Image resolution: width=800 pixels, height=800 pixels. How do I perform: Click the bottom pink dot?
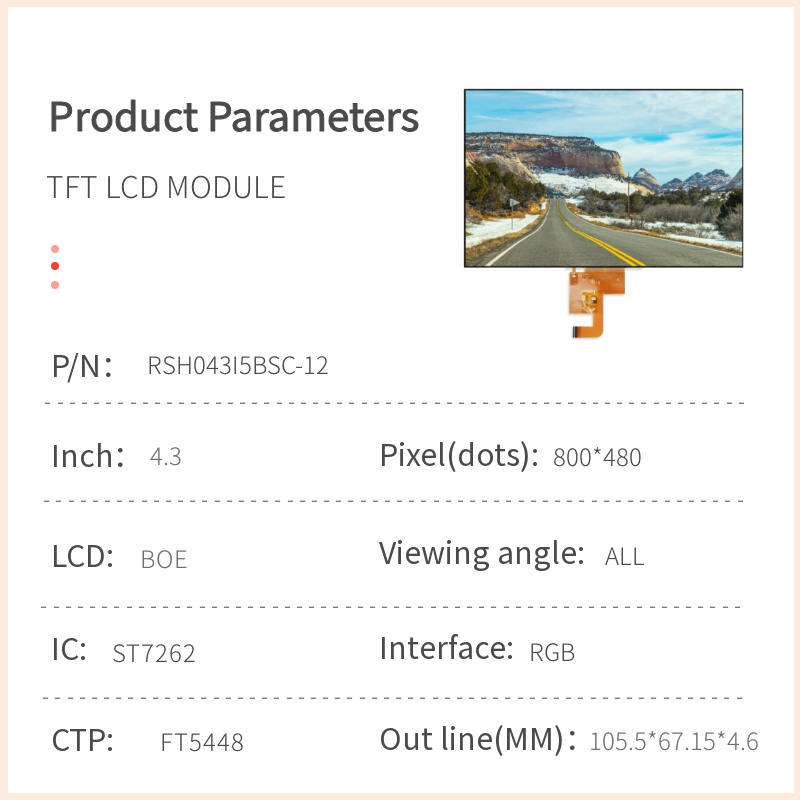click(55, 285)
